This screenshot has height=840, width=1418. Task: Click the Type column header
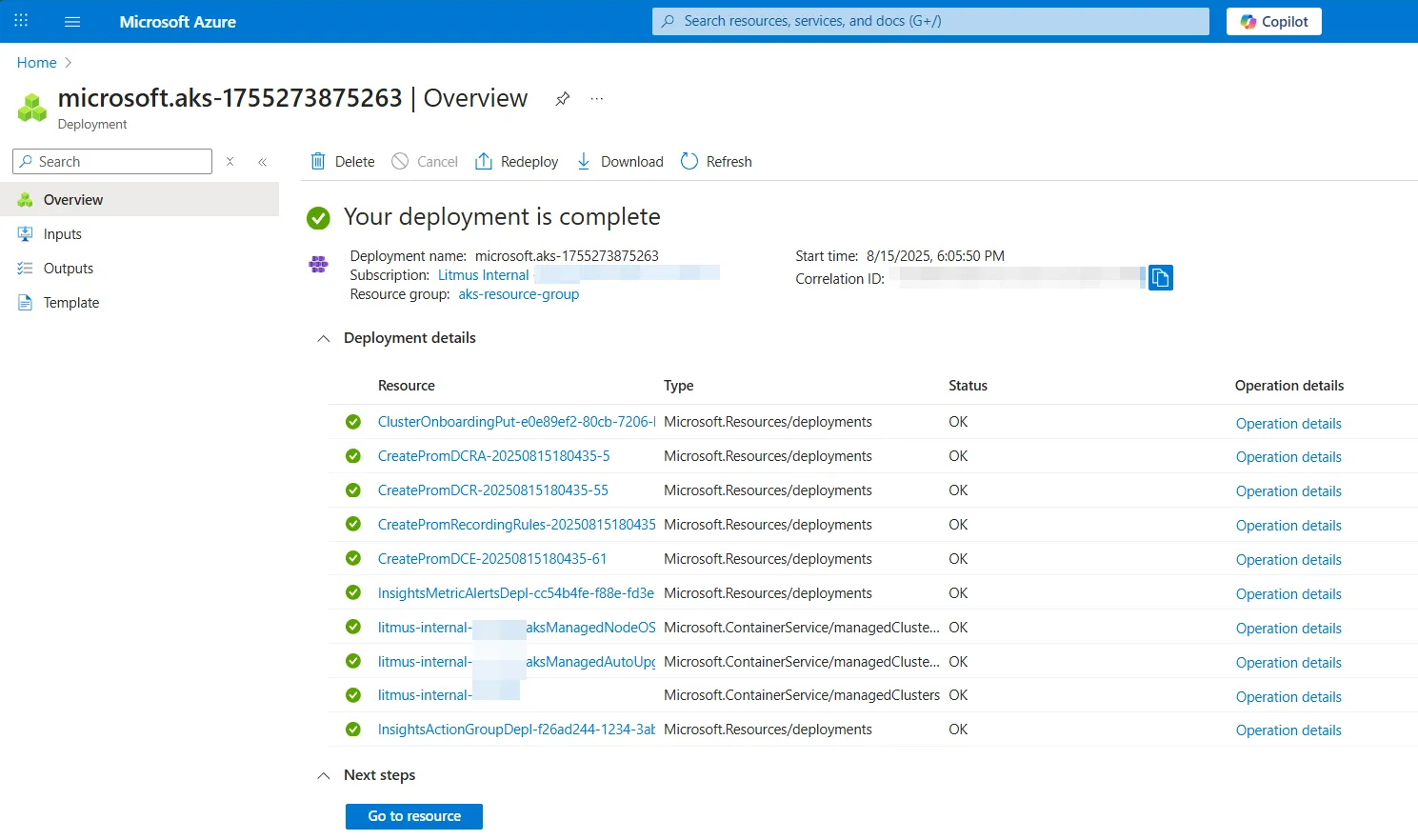(679, 386)
